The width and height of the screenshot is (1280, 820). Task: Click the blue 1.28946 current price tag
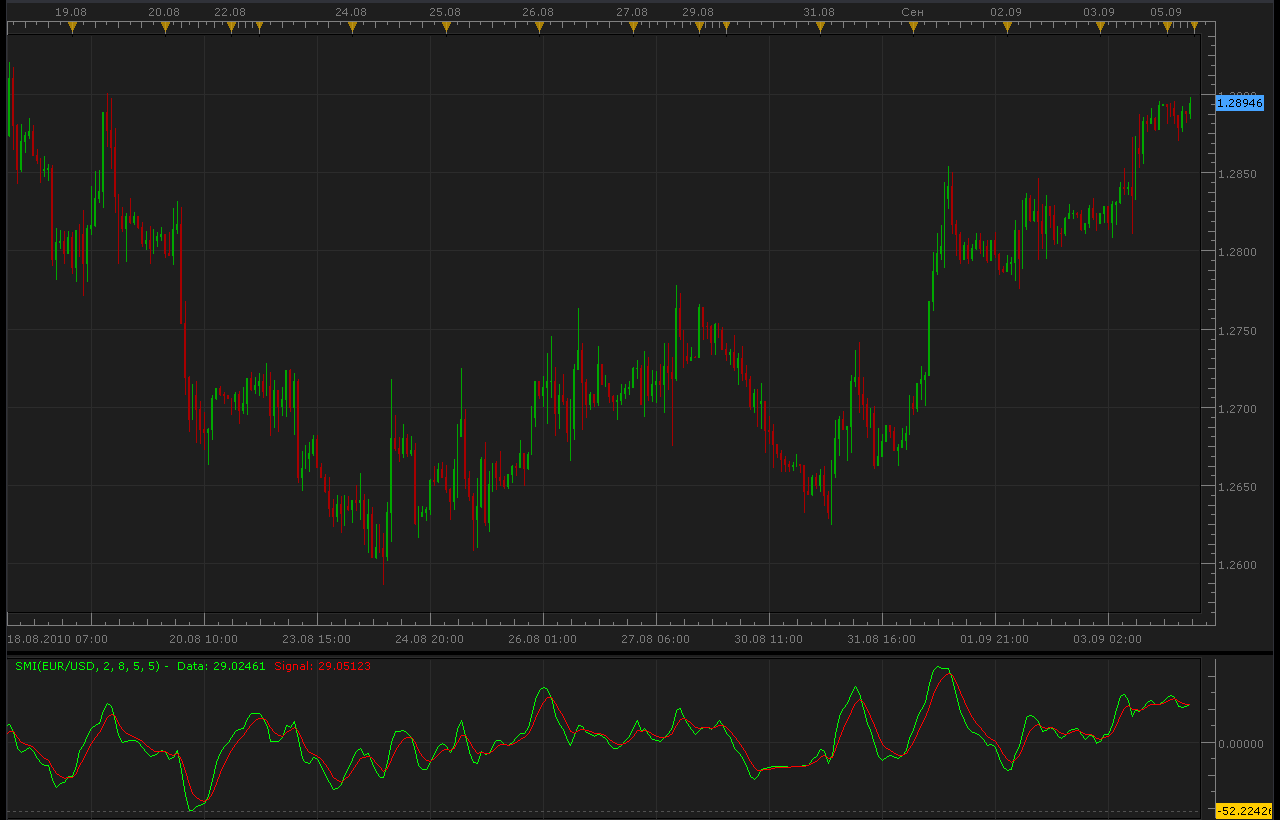point(1240,103)
